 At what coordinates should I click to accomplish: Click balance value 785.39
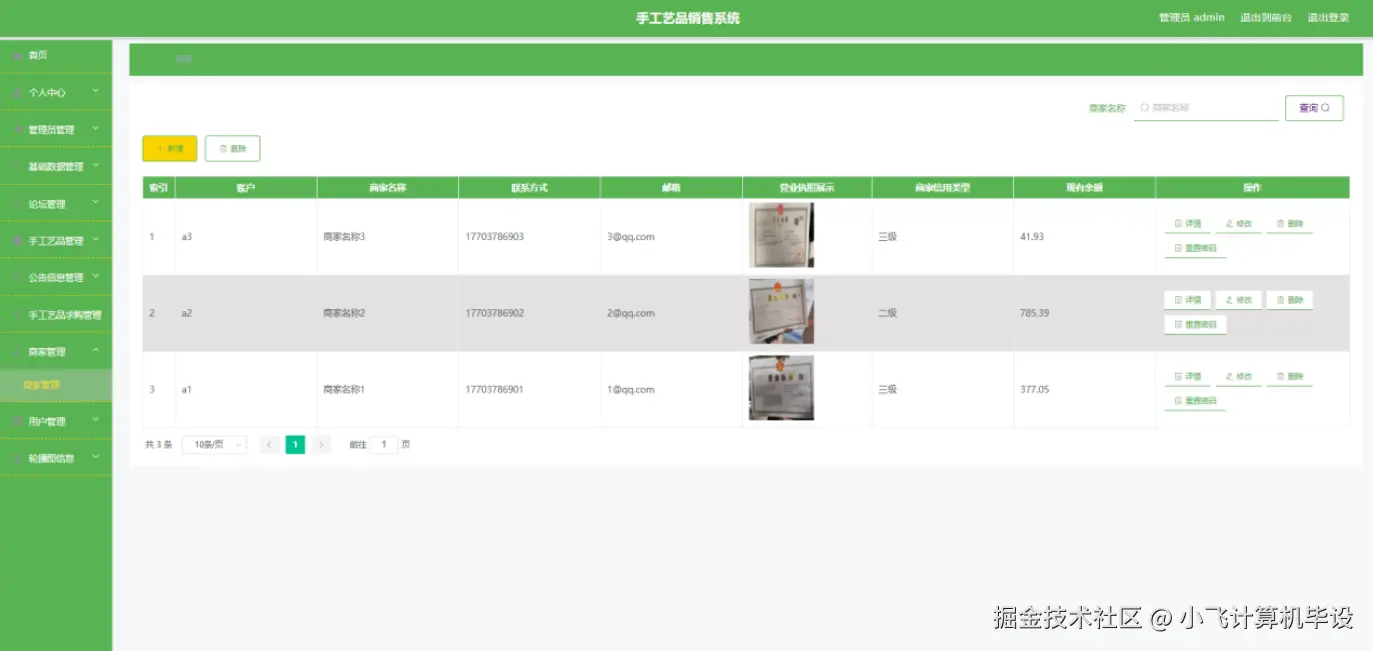(x=1034, y=313)
